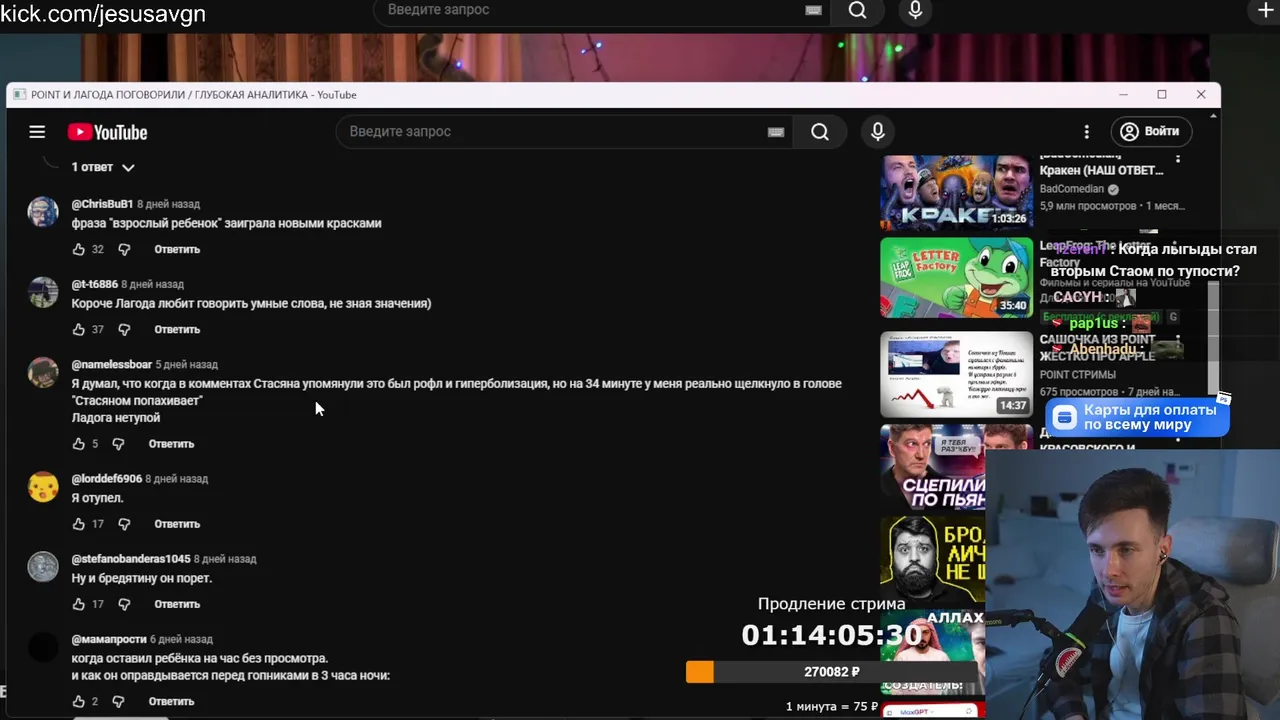Open the yellow 'БРО' bearded-man thumbnail

[x=933, y=560]
